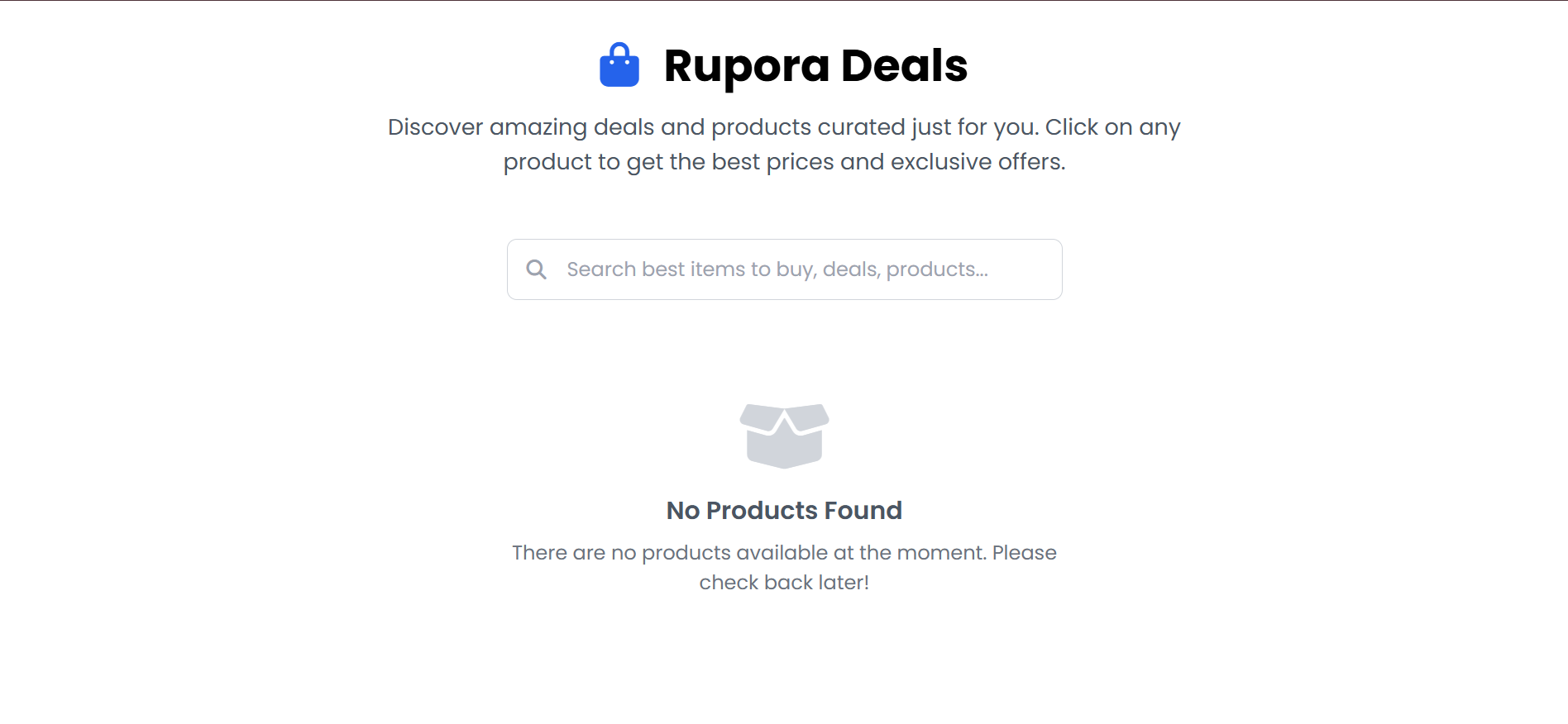Click 'Discover amazing deals' introduction line
This screenshot has height=724, width=1568.
(x=784, y=126)
